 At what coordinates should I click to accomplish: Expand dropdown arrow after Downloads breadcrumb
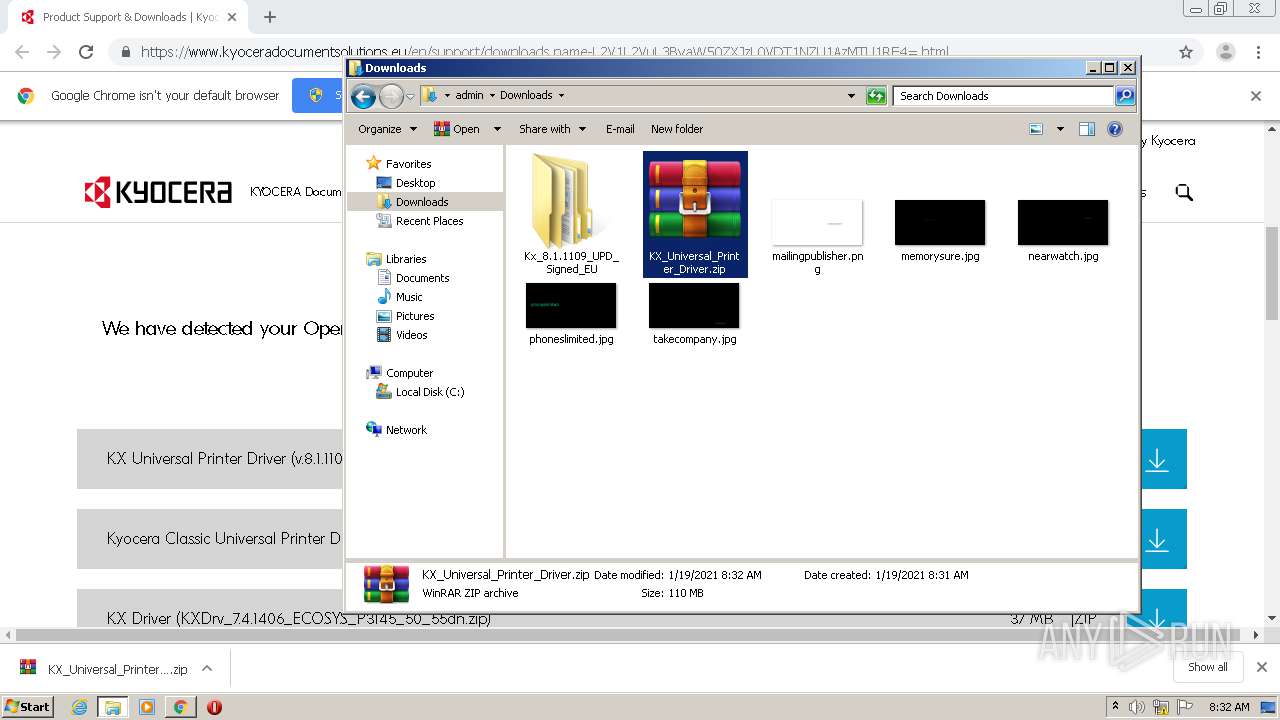click(561, 96)
